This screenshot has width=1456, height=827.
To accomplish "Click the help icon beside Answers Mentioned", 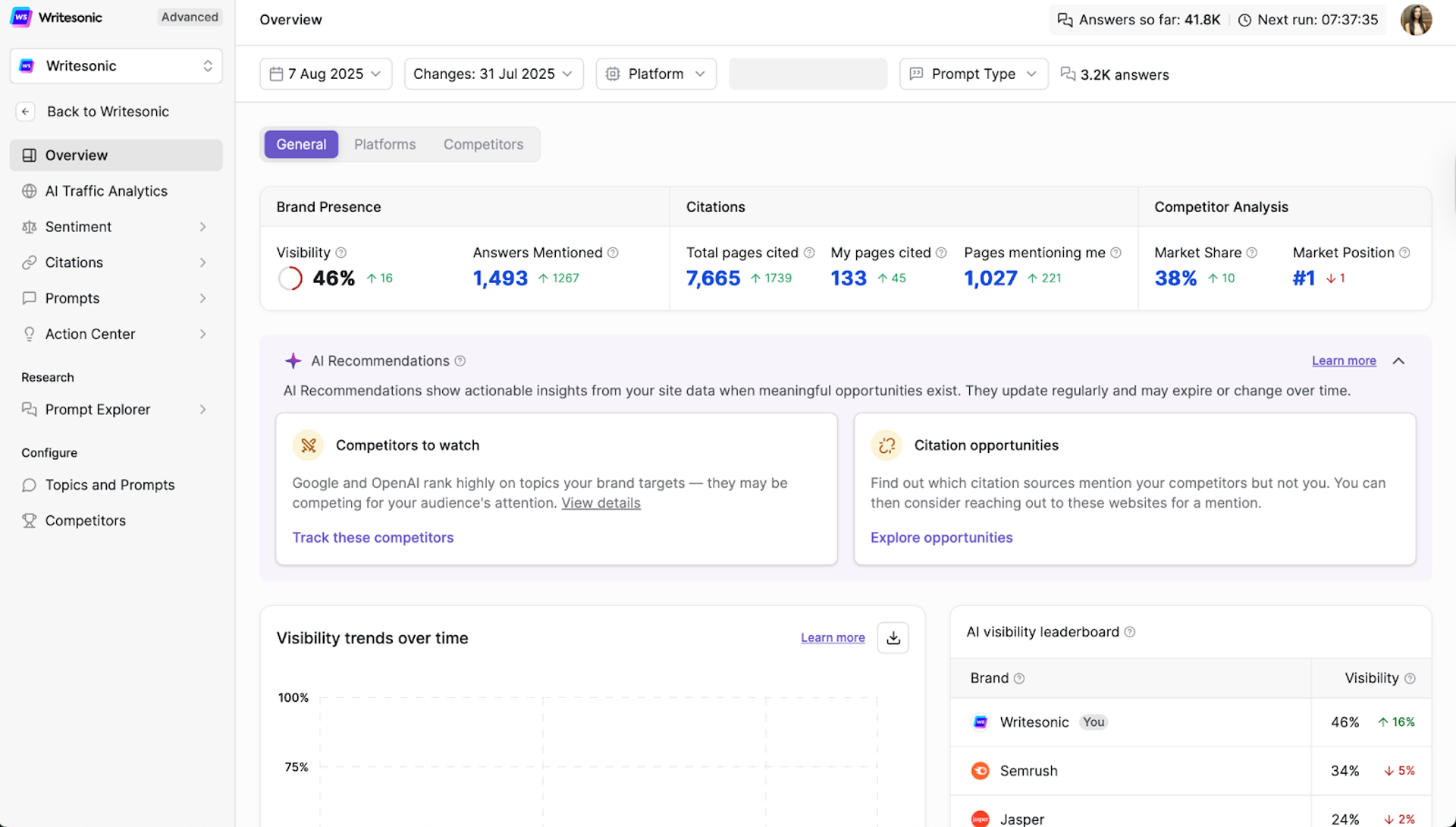I will coord(613,253).
